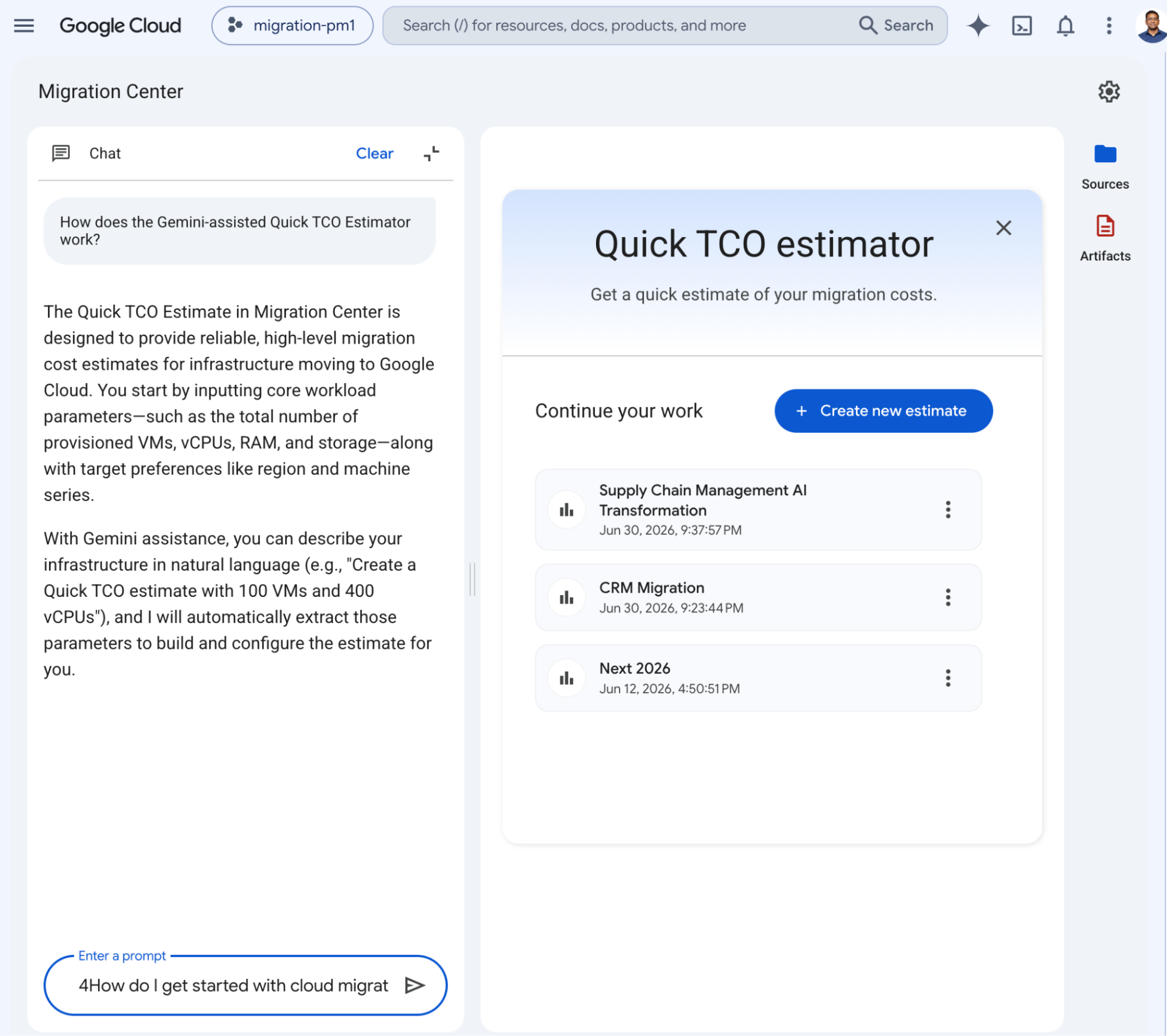Click the Chat panel message icon
This screenshot has width=1167, height=1036.
[61, 153]
